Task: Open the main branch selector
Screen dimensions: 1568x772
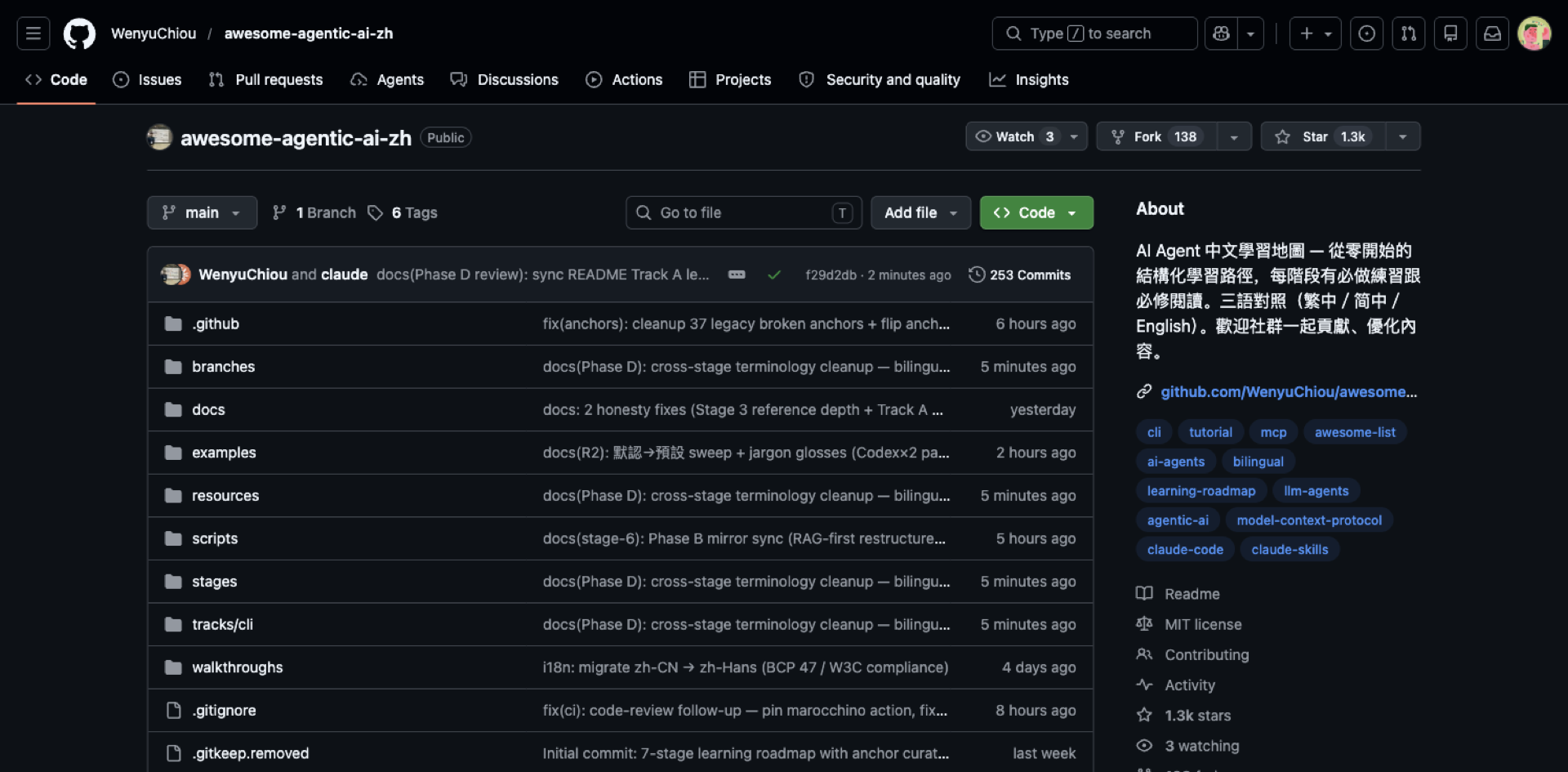Action: (x=202, y=212)
